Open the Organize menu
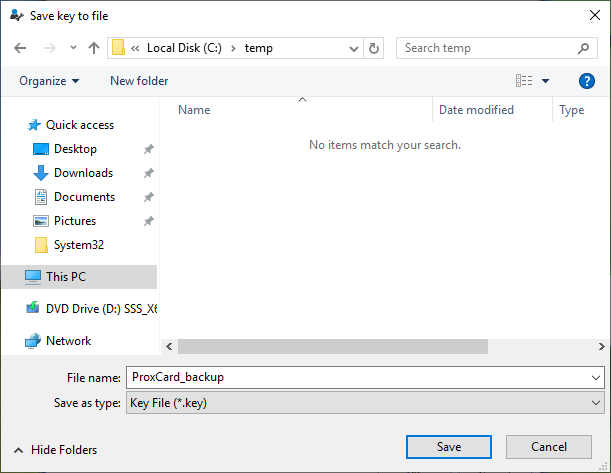This screenshot has height=473, width=611. coord(49,81)
